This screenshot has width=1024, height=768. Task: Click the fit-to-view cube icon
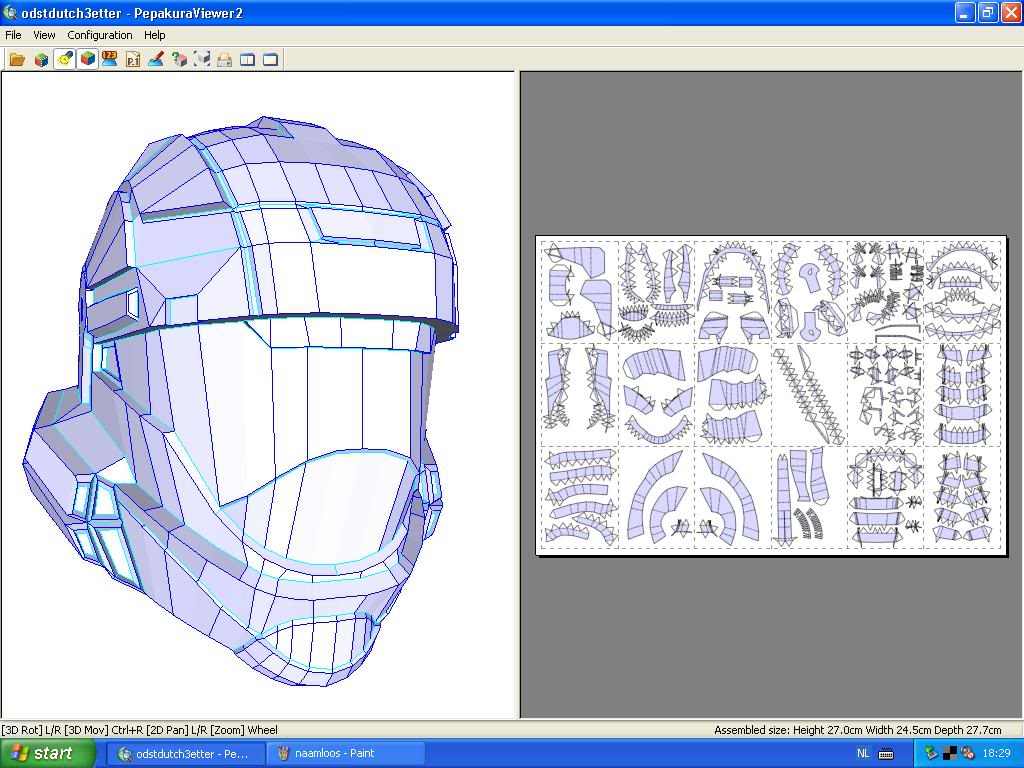click(202, 60)
